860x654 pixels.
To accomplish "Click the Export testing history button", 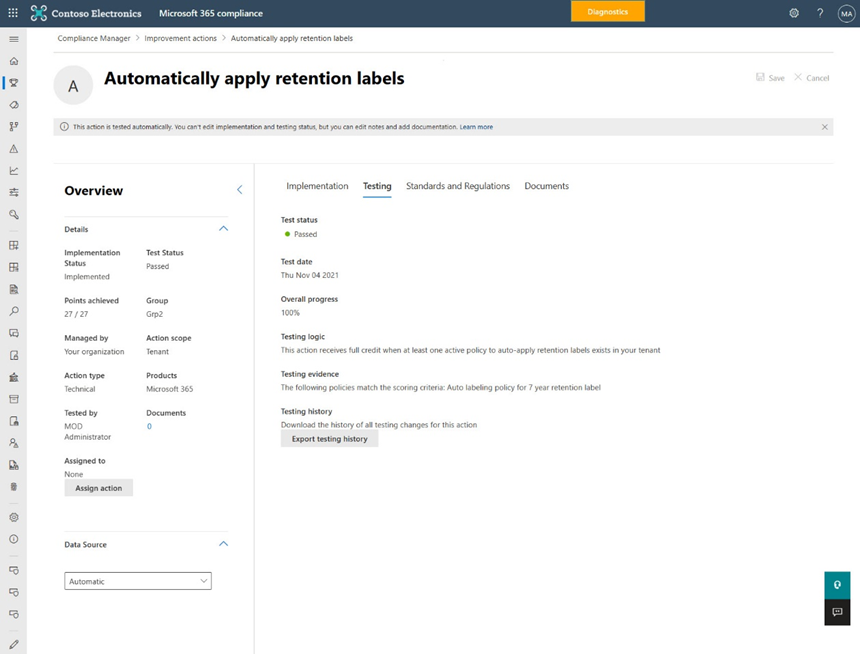I will point(329,439).
